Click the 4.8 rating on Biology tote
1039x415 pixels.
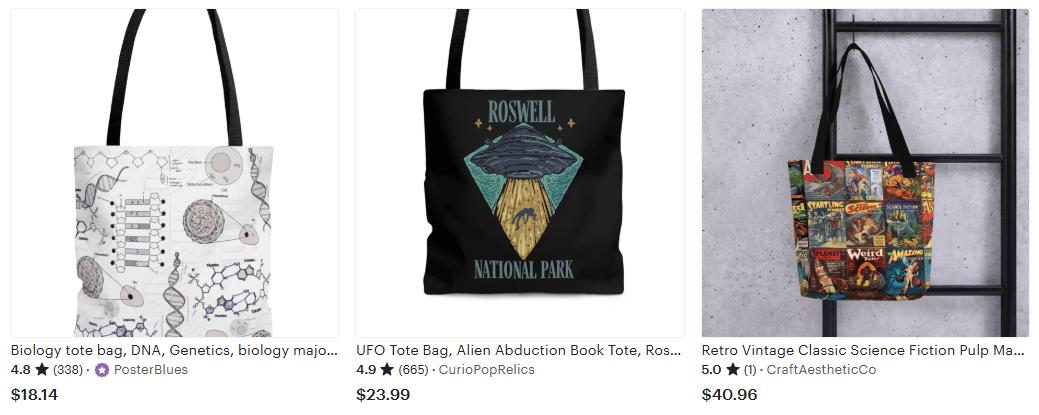[21, 370]
